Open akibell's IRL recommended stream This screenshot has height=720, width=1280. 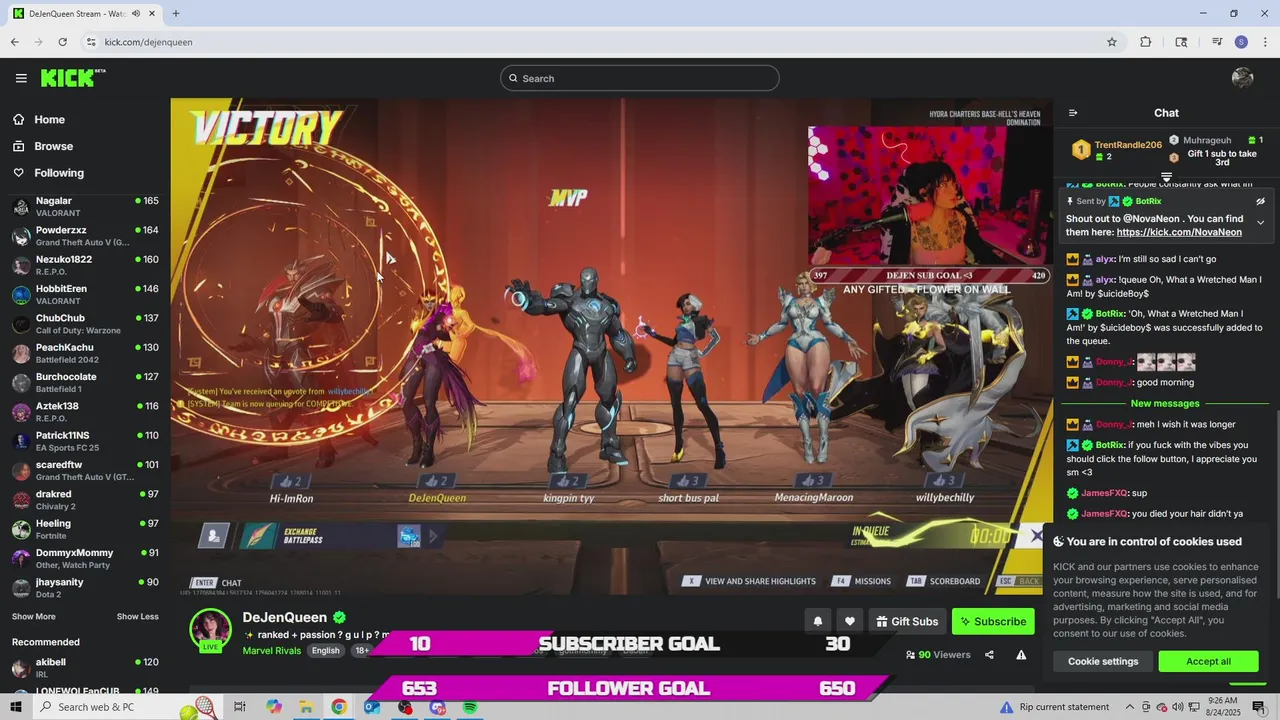pos(85,668)
